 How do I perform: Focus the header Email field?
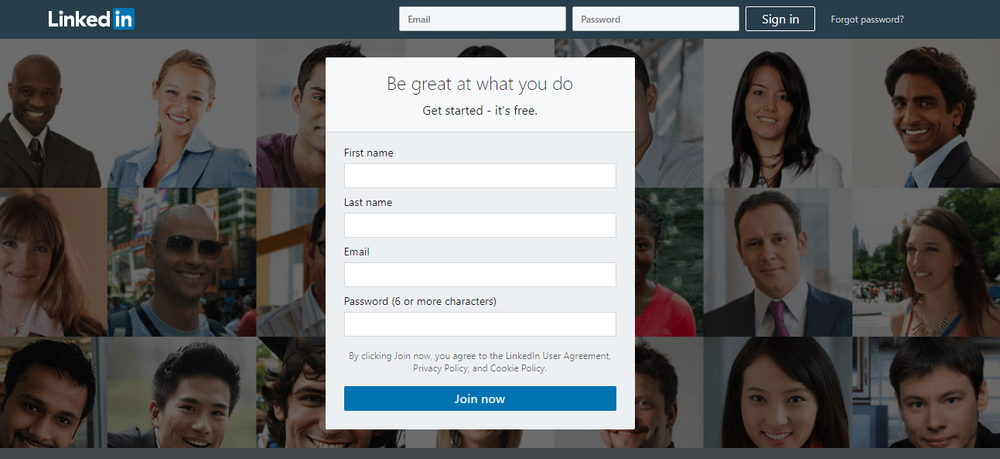coord(482,19)
